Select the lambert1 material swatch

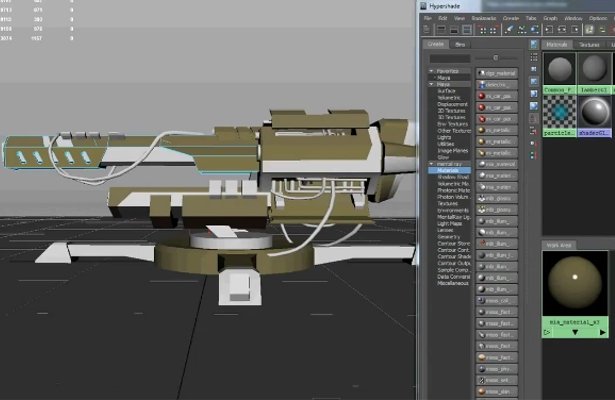594,74
